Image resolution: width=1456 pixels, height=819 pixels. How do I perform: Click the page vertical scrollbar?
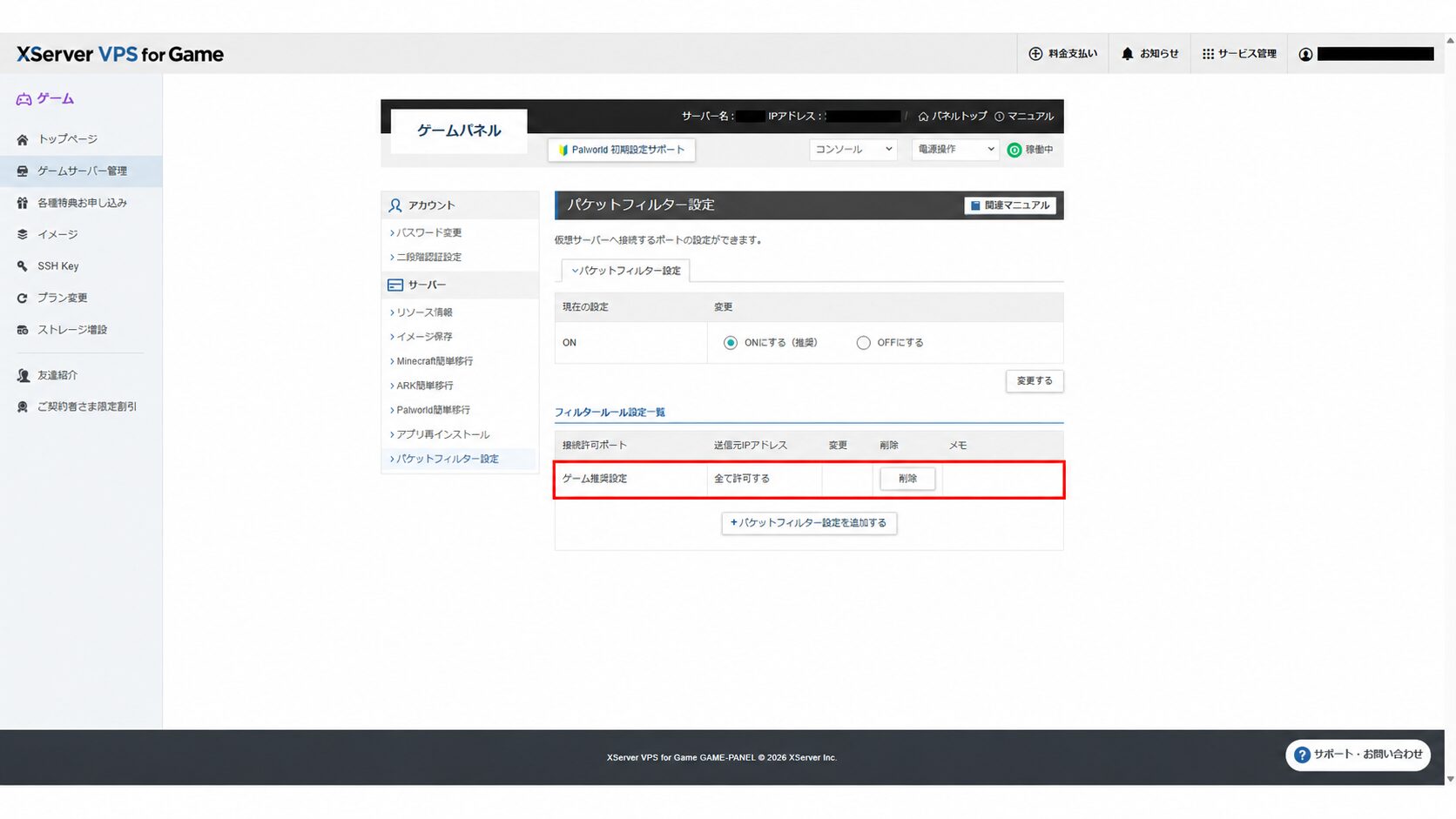tap(1450, 409)
